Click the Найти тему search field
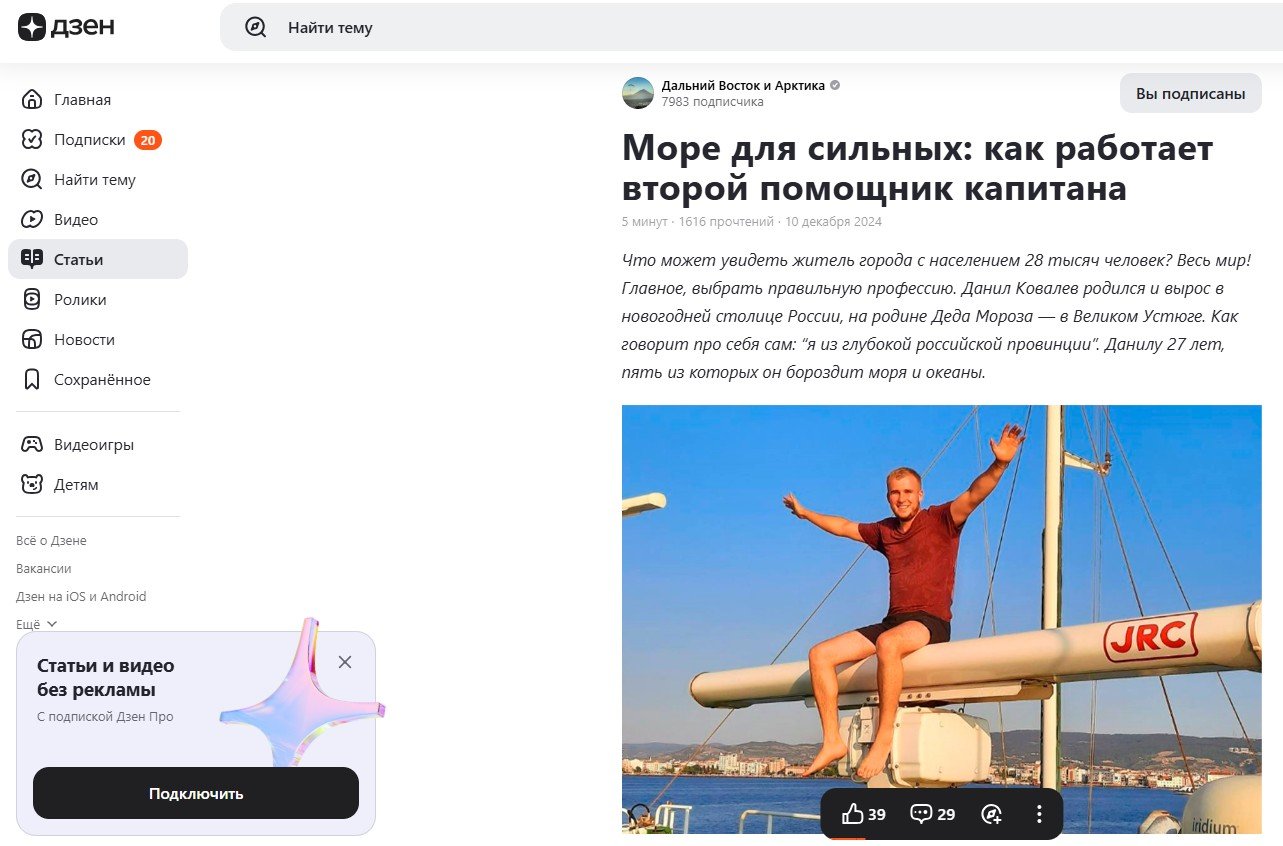Screen dimensions: 1283x846 coord(751,28)
